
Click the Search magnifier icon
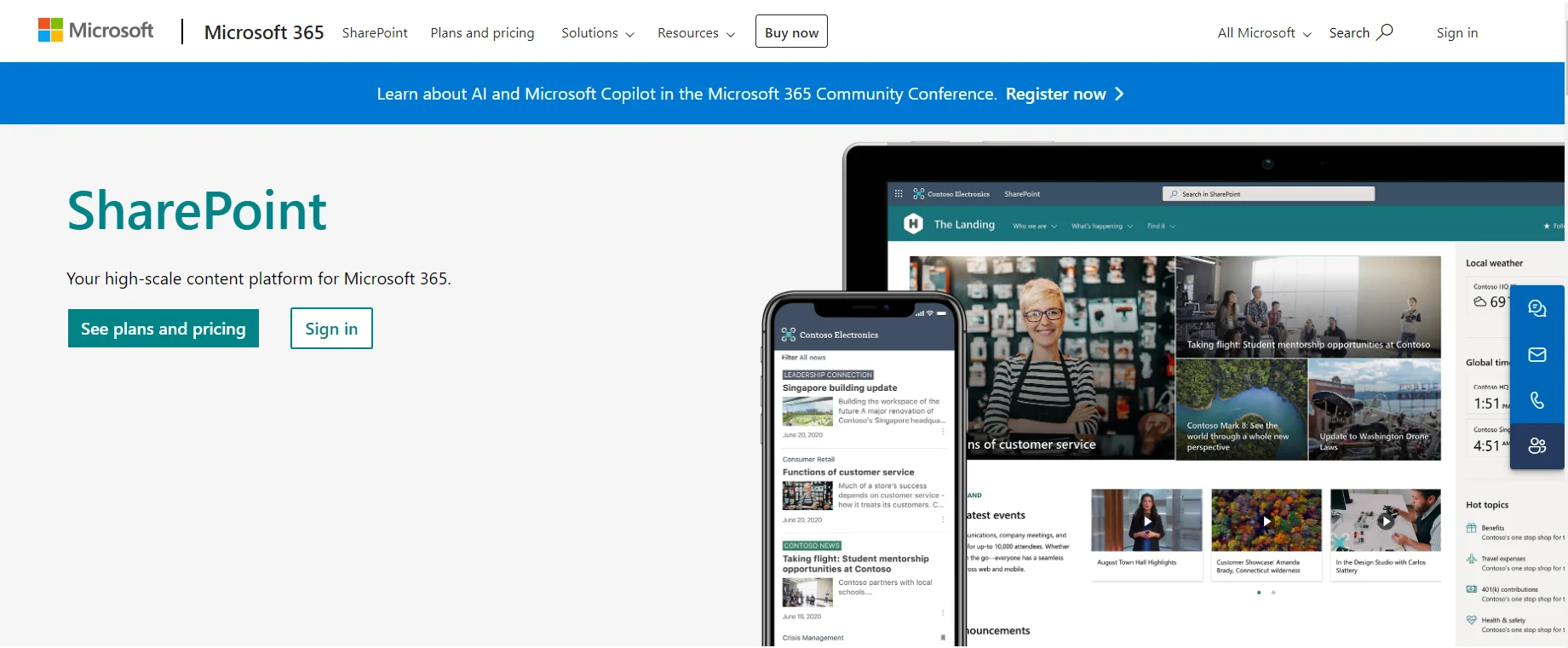coord(1385,32)
